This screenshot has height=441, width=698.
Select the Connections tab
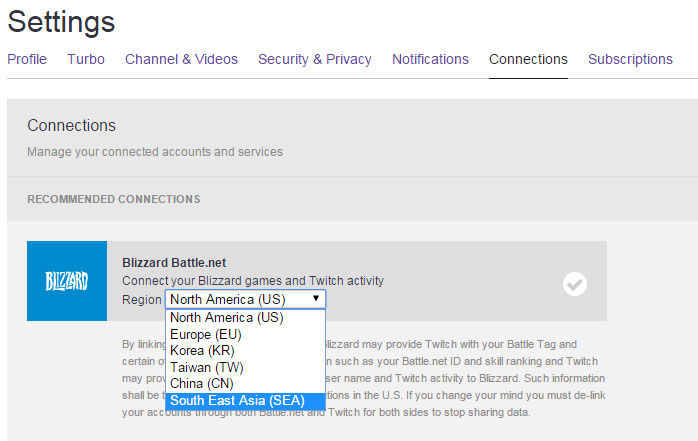click(x=528, y=59)
